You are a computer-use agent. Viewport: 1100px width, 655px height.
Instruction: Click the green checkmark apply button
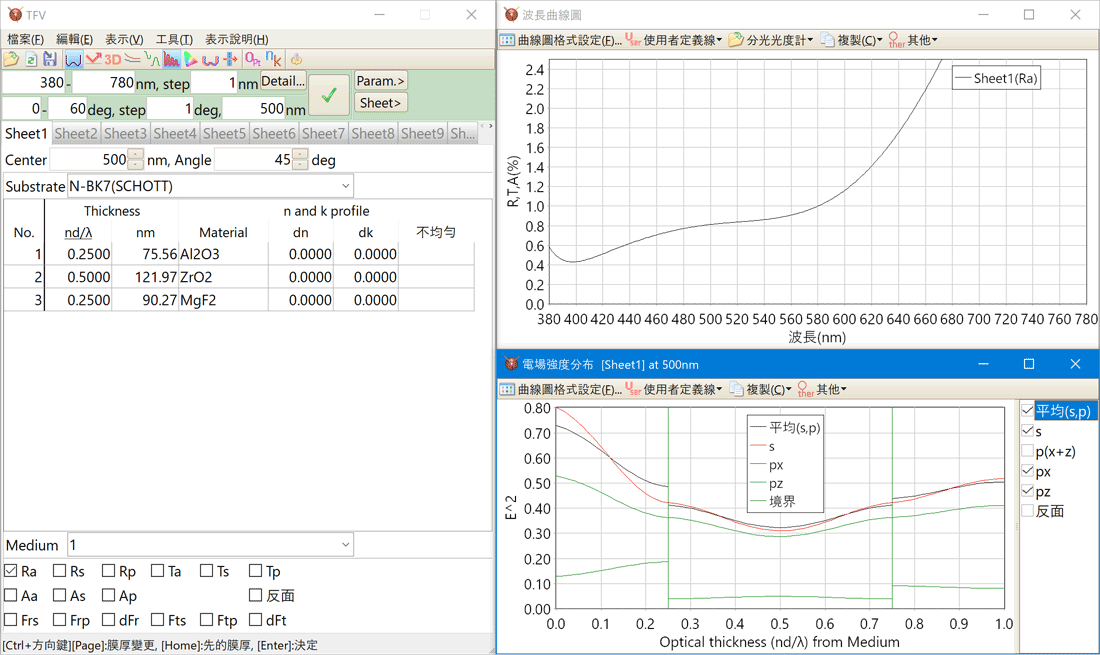click(x=329, y=96)
